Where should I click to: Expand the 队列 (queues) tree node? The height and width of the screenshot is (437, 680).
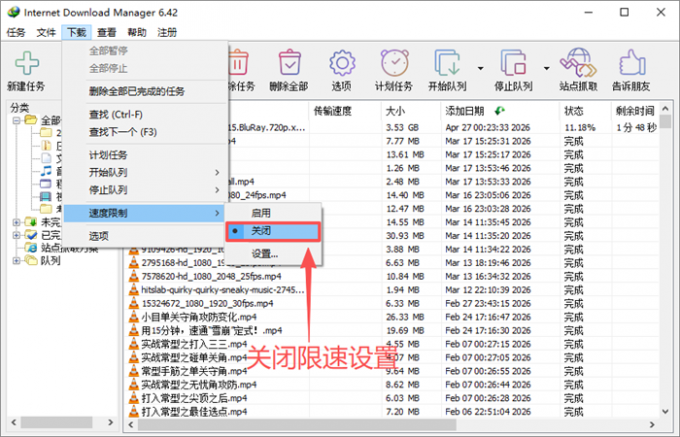point(16,261)
